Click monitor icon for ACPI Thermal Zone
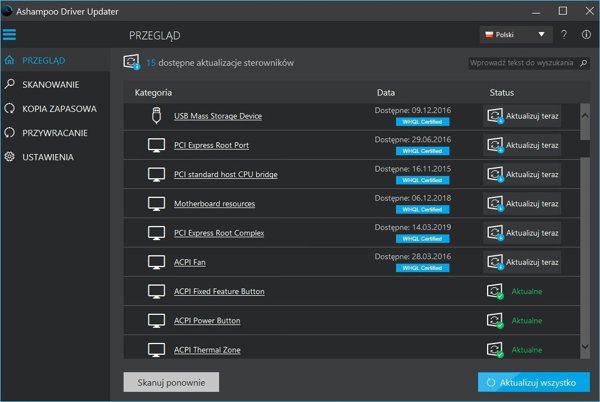Viewport: 600px width, 402px height. coord(156,350)
